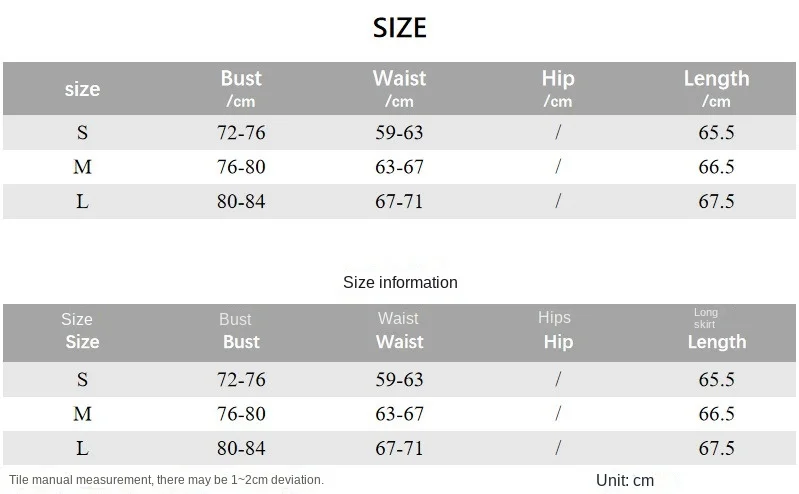Click 67-71 waist value in the first table

coord(399,201)
